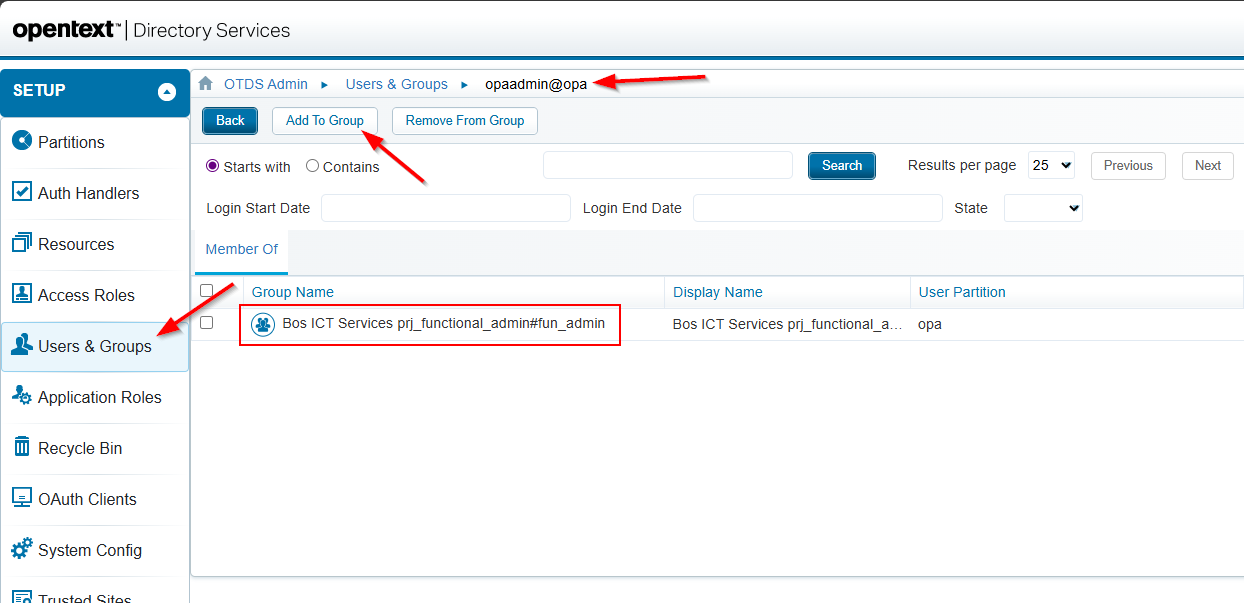This screenshot has width=1244, height=603.
Task: Toggle the select-all header checkbox
Action: [207, 291]
